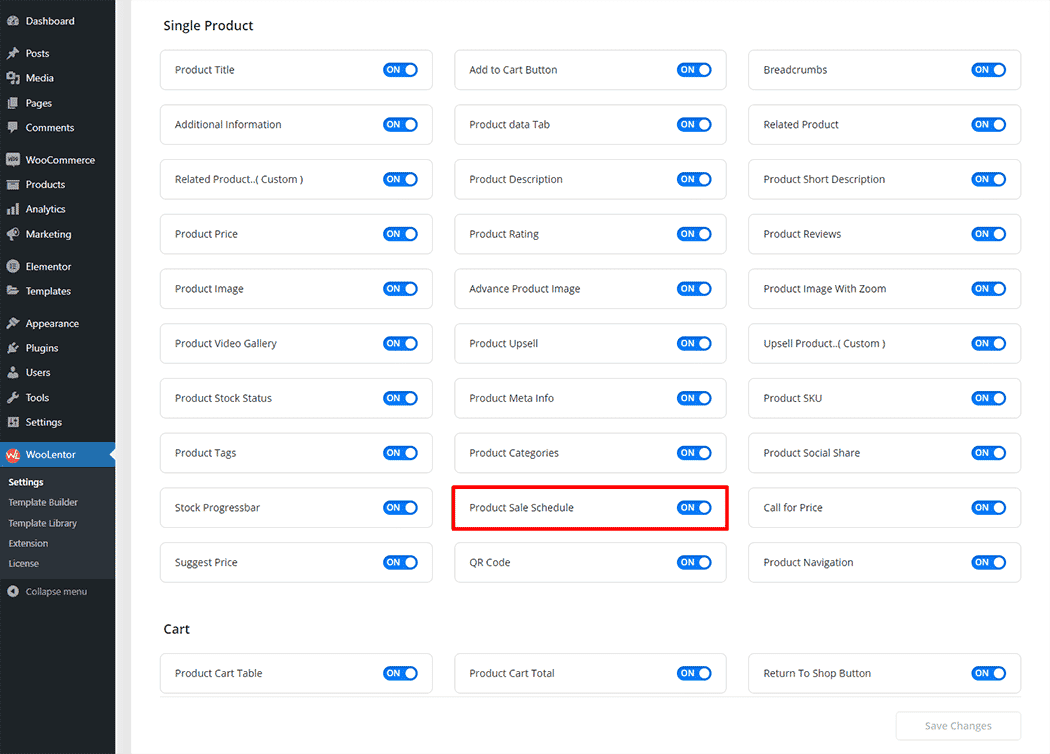Disable the Product Sale Schedule toggle
1050x754 pixels.
pos(694,508)
